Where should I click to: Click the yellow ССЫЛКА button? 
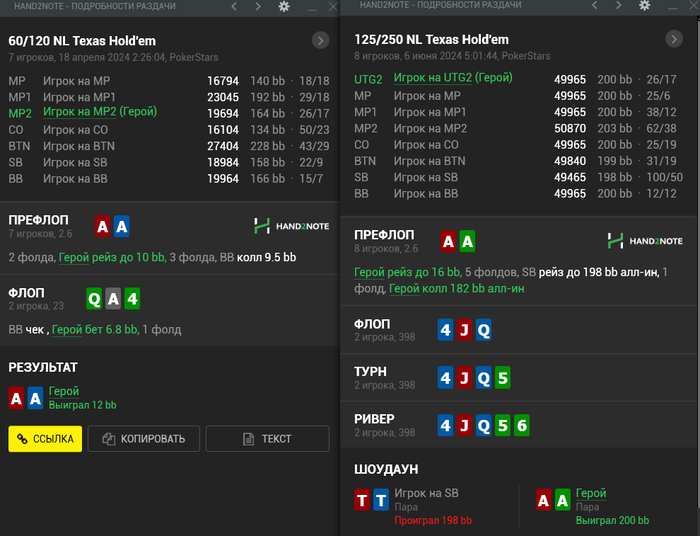point(45,439)
